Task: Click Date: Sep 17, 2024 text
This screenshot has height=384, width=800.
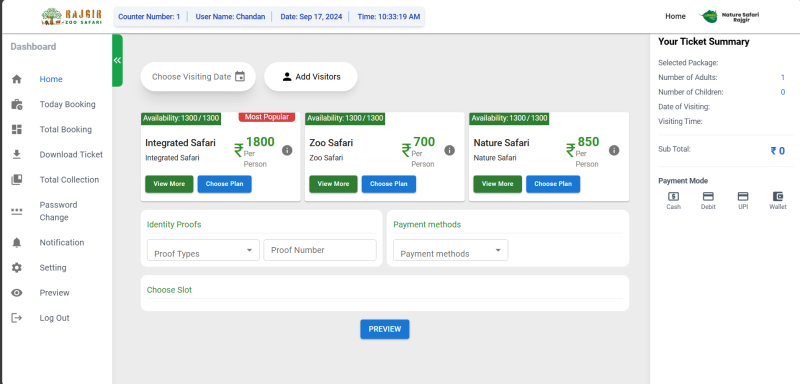Action: click(311, 16)
